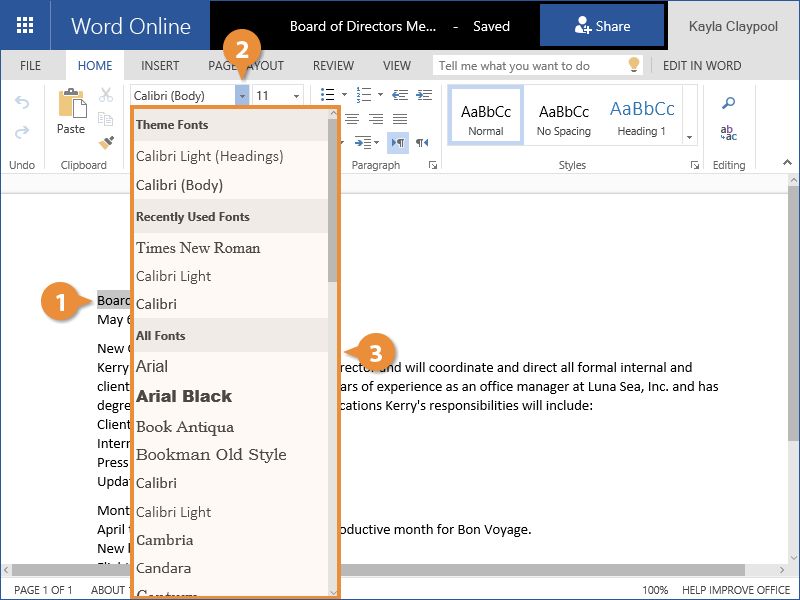The width and height of the screenshot is (800, 600).
Task: Switch to the INSERT tab
Action: pyautogui.click(x=160, y=66)
